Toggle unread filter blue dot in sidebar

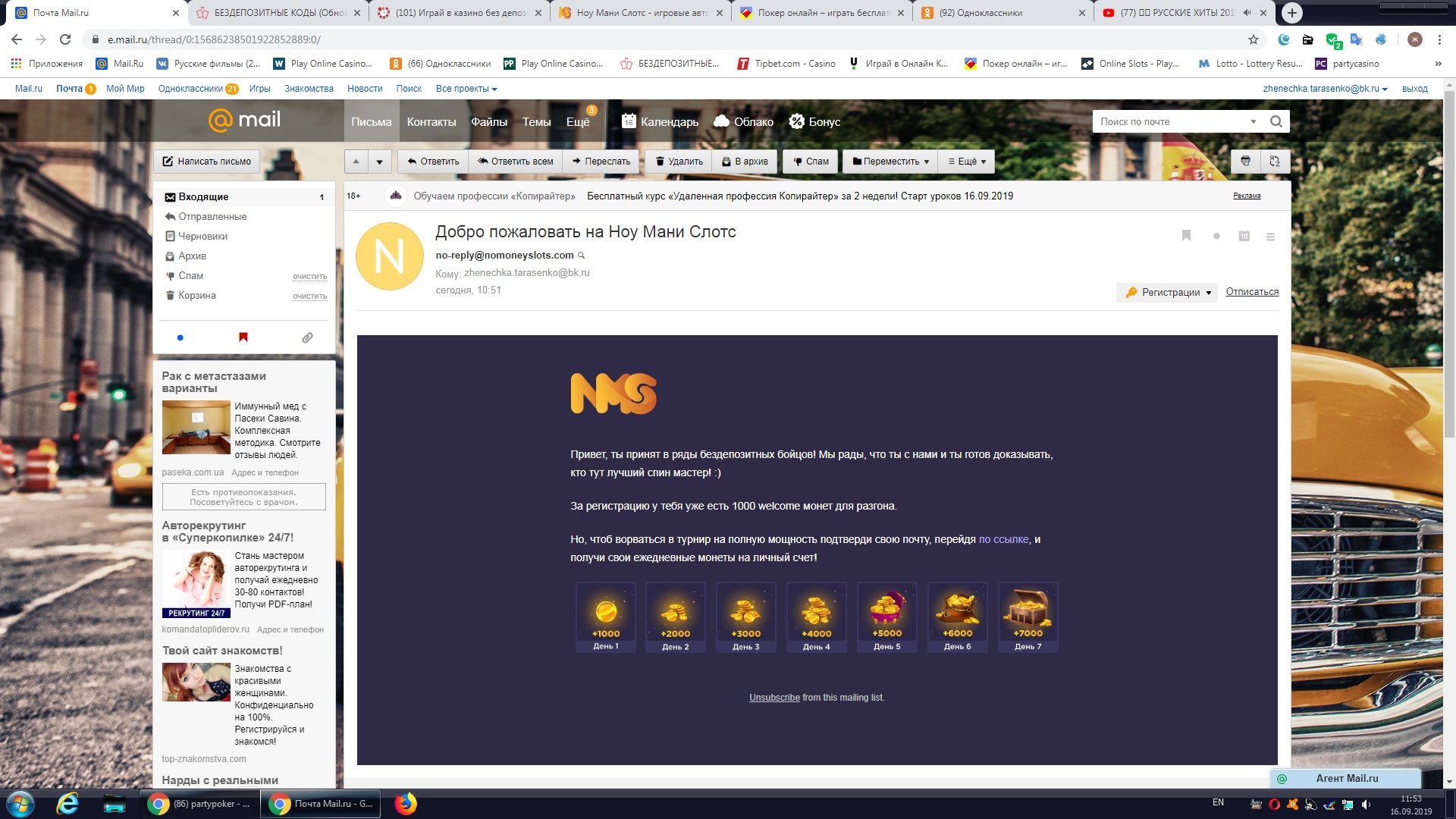180,337
